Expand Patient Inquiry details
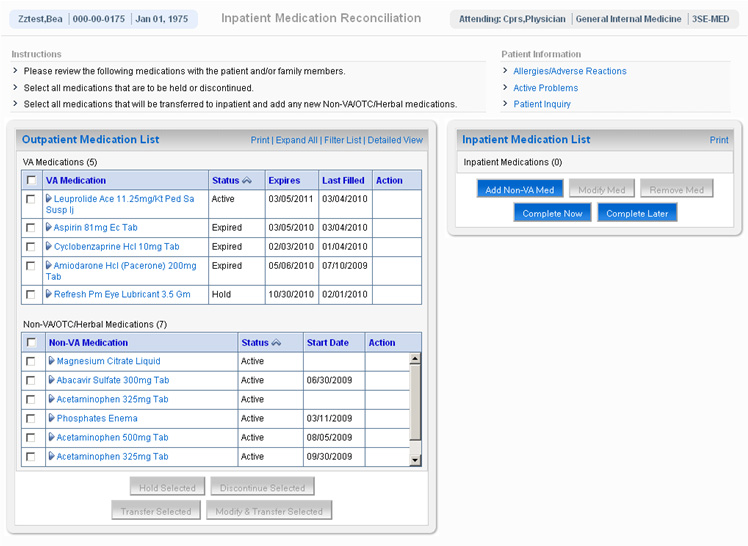Image resolution: width=748 pixels, height=546 pixels. point(542,104)
